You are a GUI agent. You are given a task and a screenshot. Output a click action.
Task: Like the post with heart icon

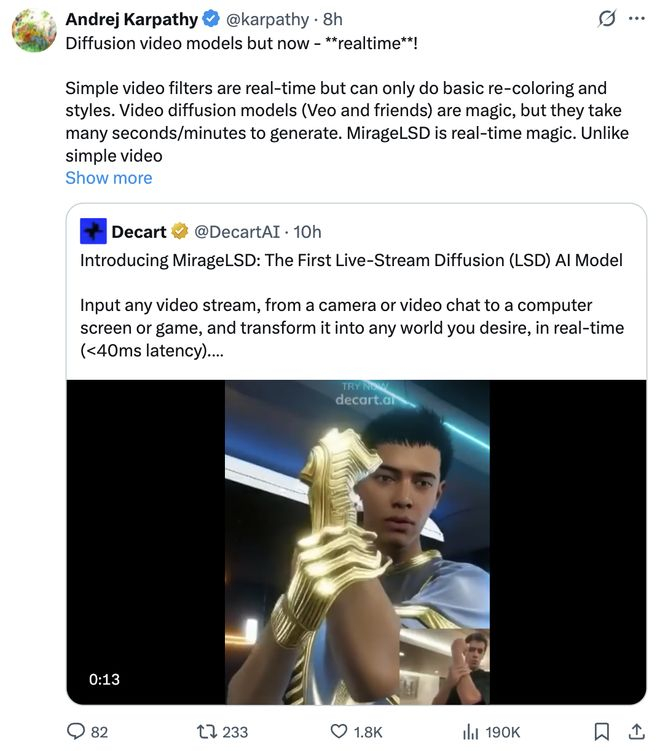(340, 732)
